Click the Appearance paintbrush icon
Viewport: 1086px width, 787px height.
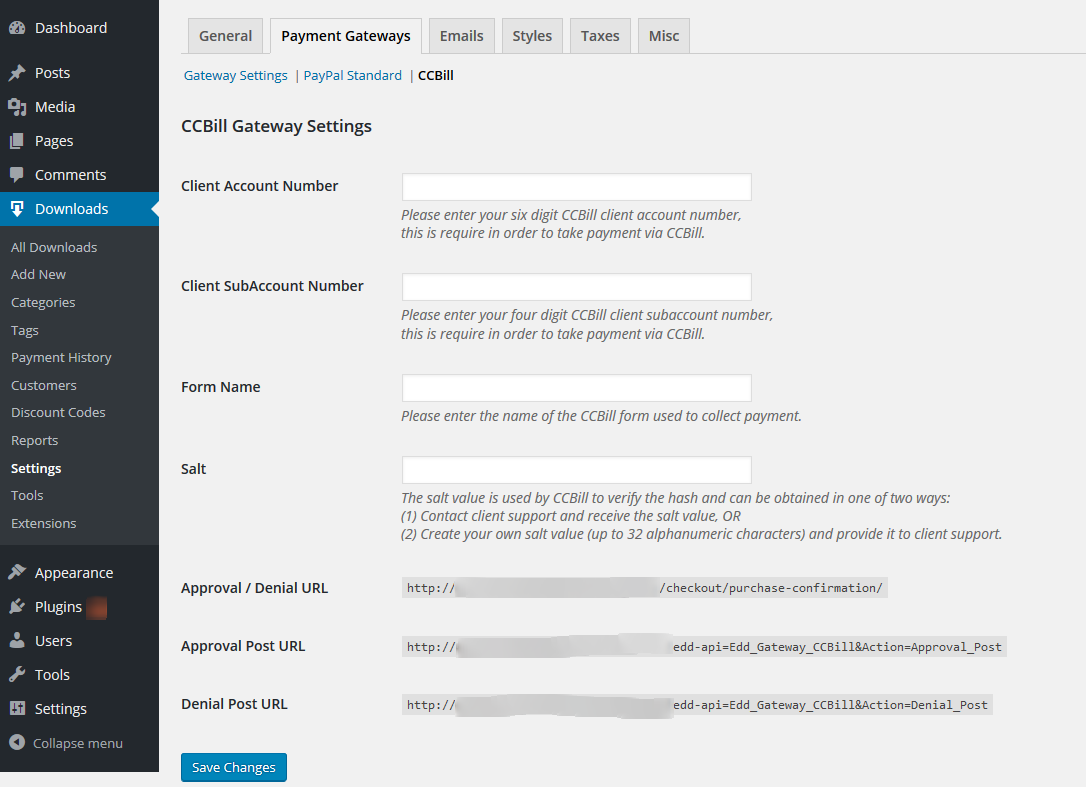click(17, 573)
